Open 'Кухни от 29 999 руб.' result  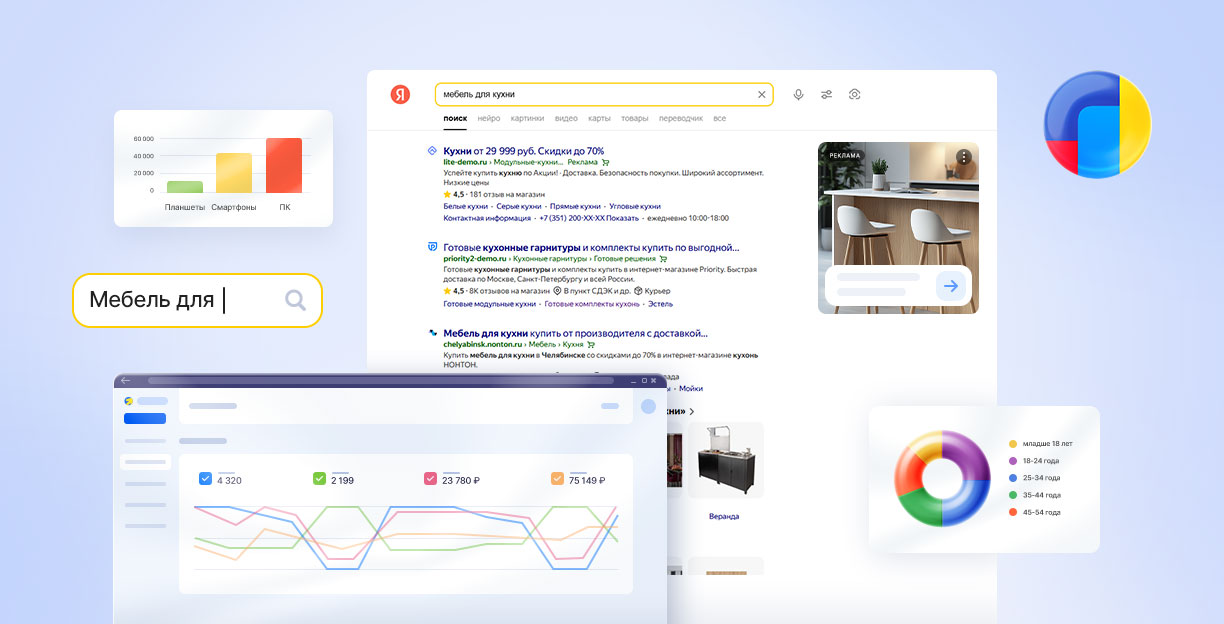(x=523, y=151)
